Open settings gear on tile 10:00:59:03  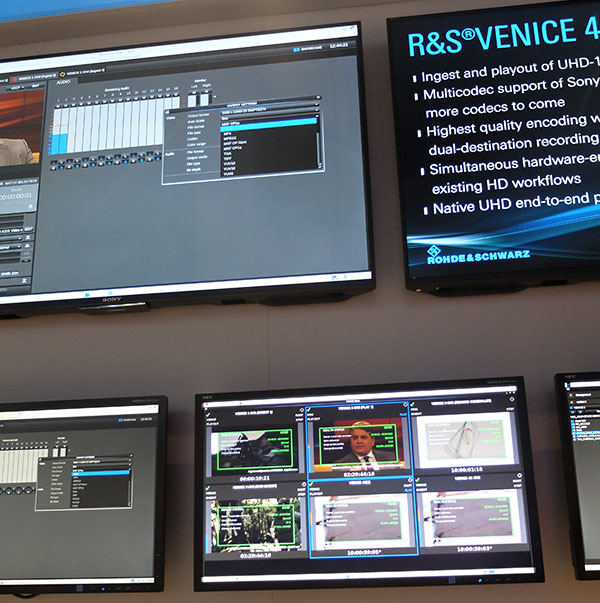(x=519, y=476)
